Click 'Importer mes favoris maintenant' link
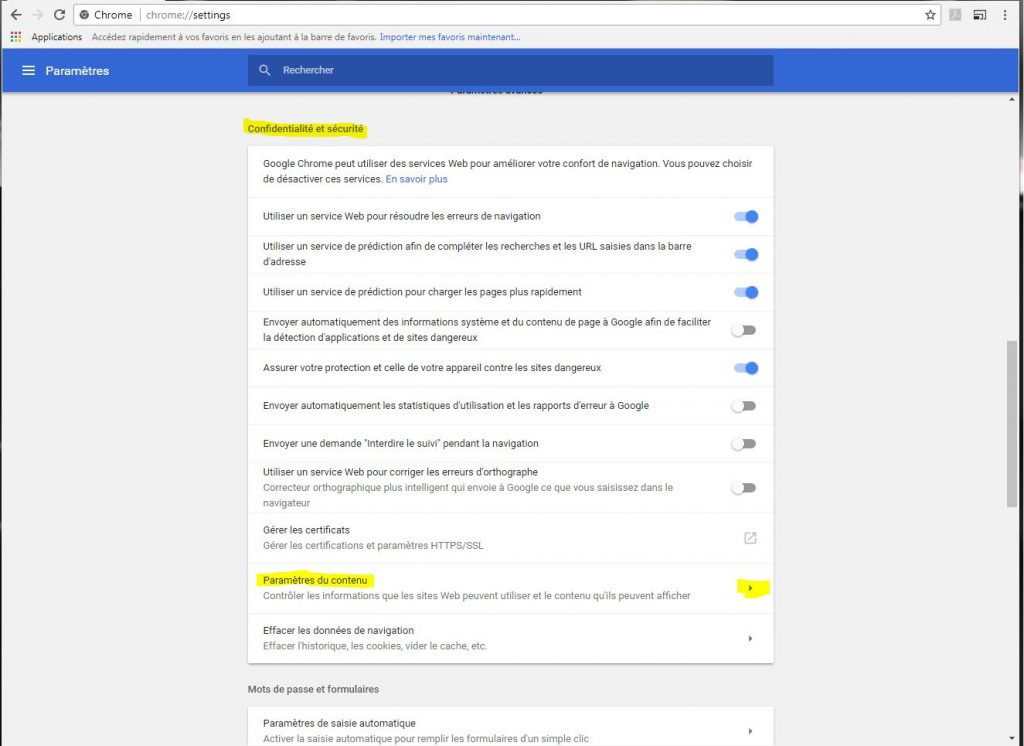 tap(451, 37)
